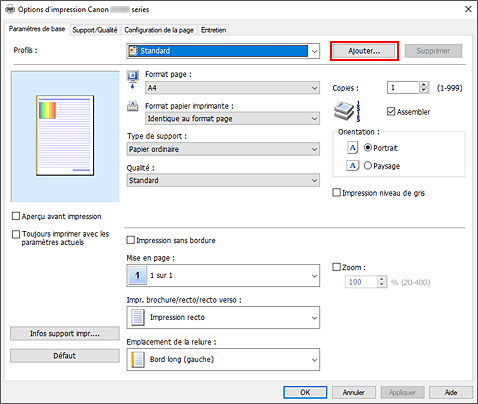Confirm with the OK button
Screen dimensions: 478x404
click(305, 392)
